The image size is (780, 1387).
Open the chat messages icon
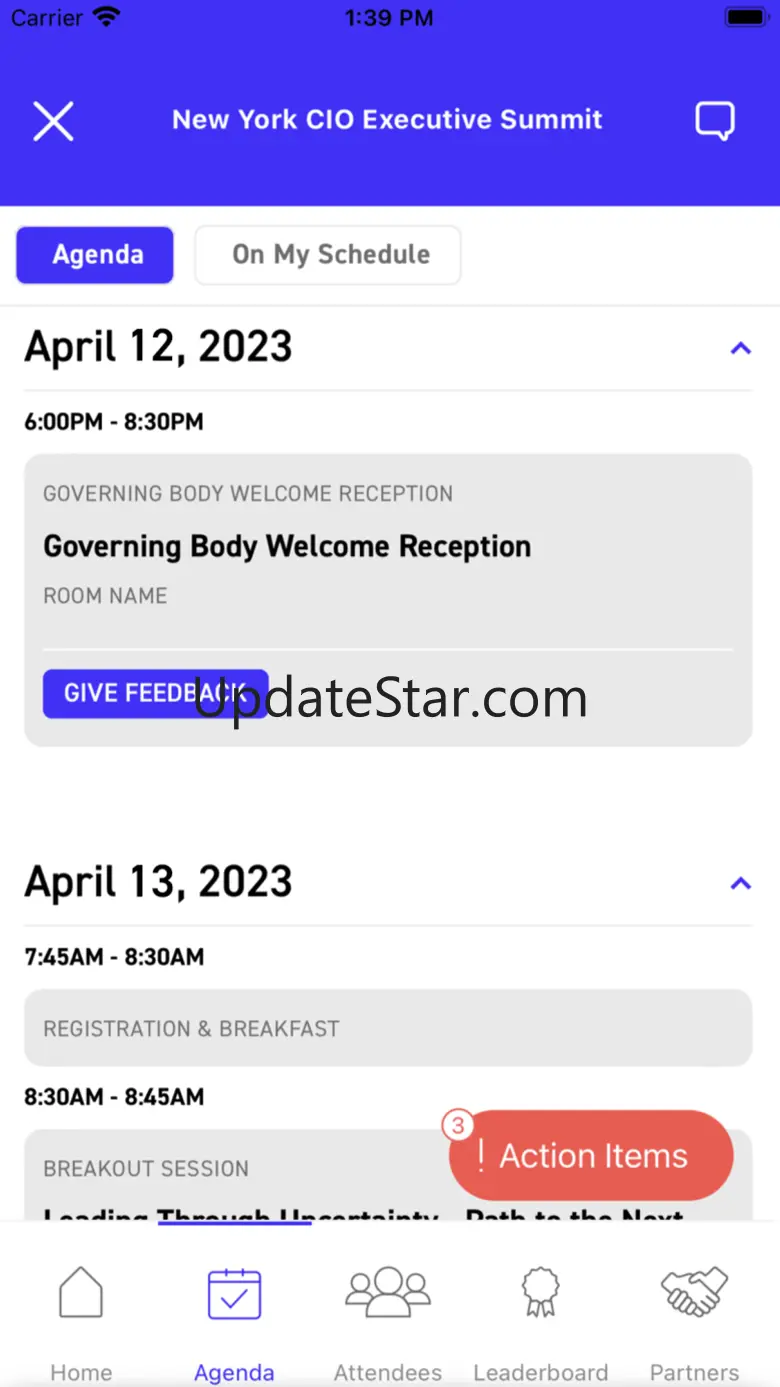(x=715, y=121)
